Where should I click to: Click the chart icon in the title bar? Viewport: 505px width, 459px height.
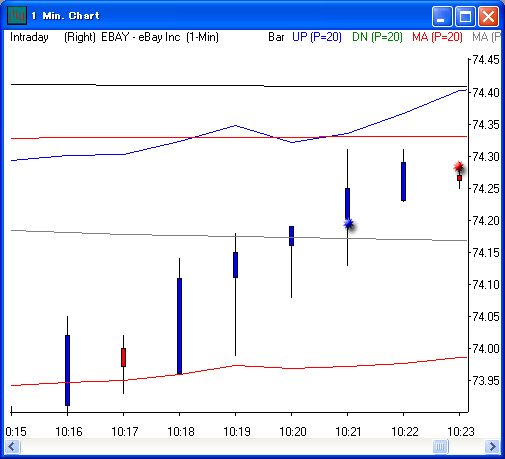point(17,15)
